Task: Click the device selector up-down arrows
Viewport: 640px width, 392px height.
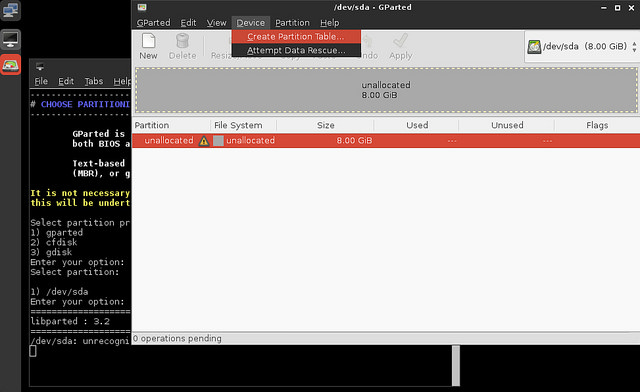Action: (634, 47)
